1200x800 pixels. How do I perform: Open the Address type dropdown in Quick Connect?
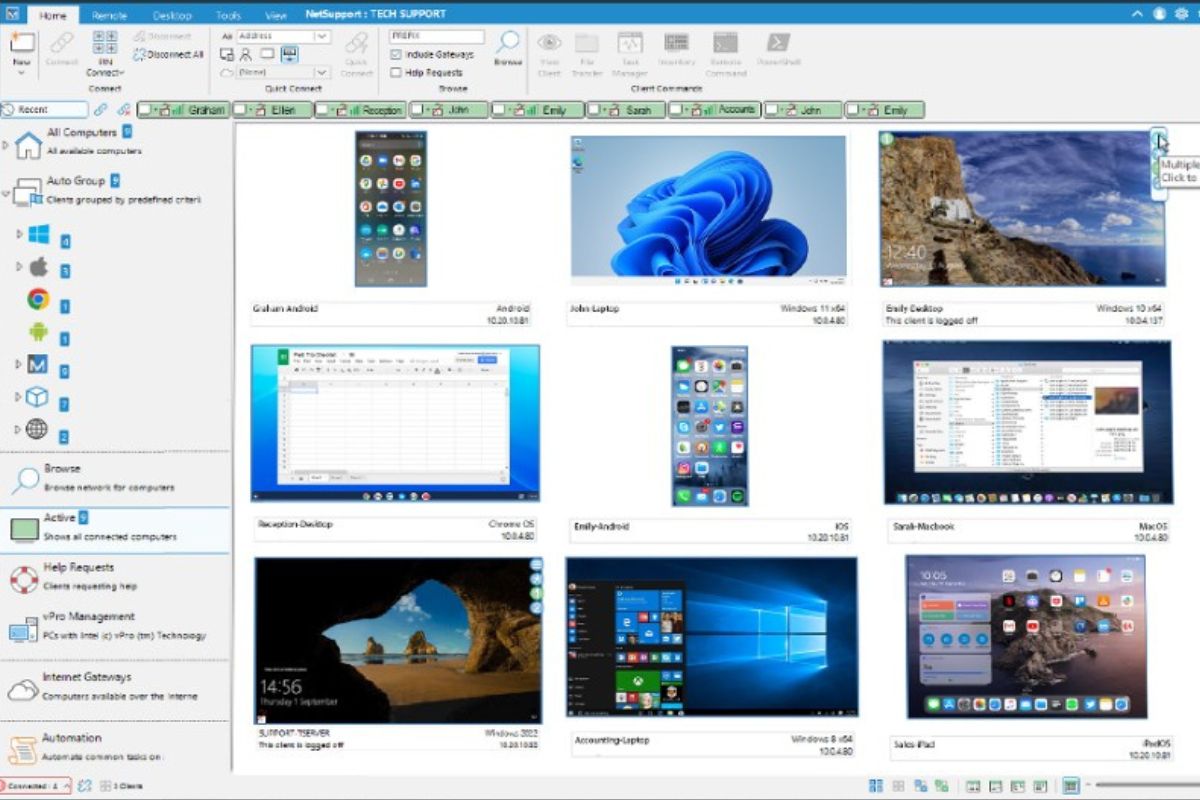[322, 37]
